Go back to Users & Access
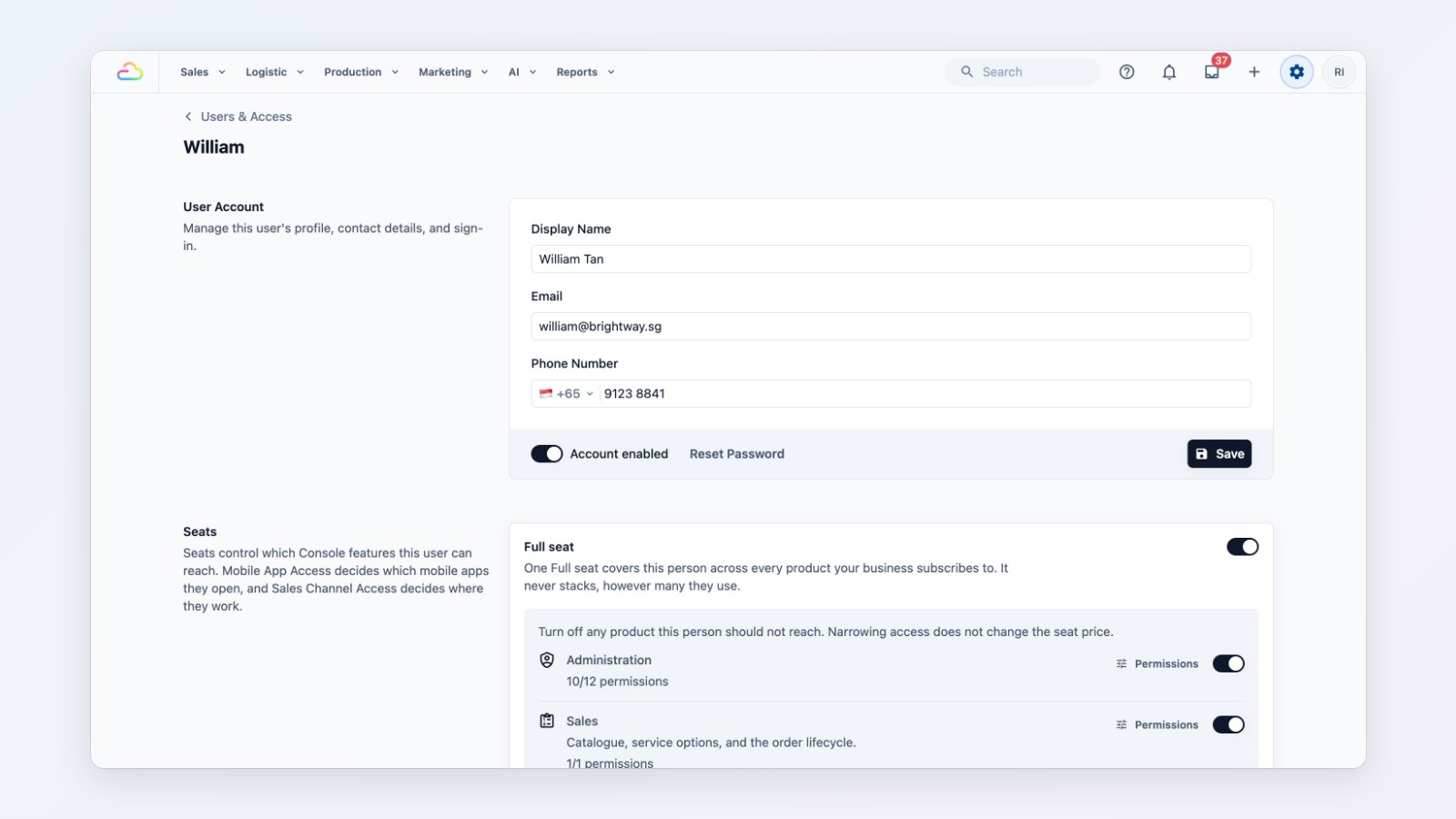This screenshot has height=819, width=1456. (238, 116)
